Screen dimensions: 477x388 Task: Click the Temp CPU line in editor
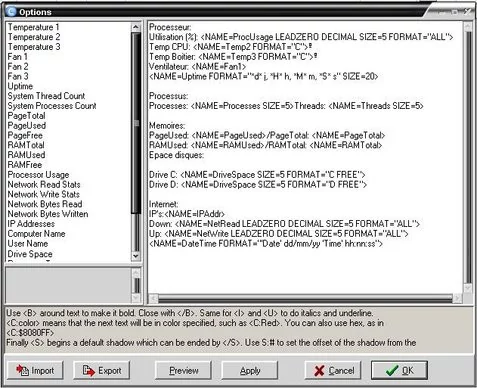pos(230,47)
